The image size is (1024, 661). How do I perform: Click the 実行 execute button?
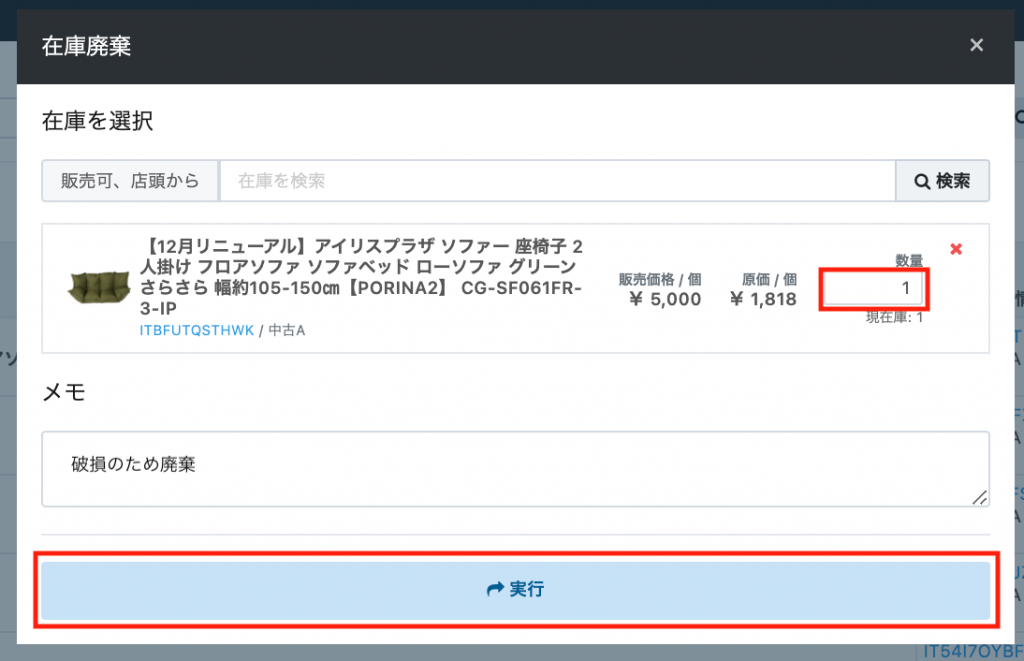click(515, 590)
